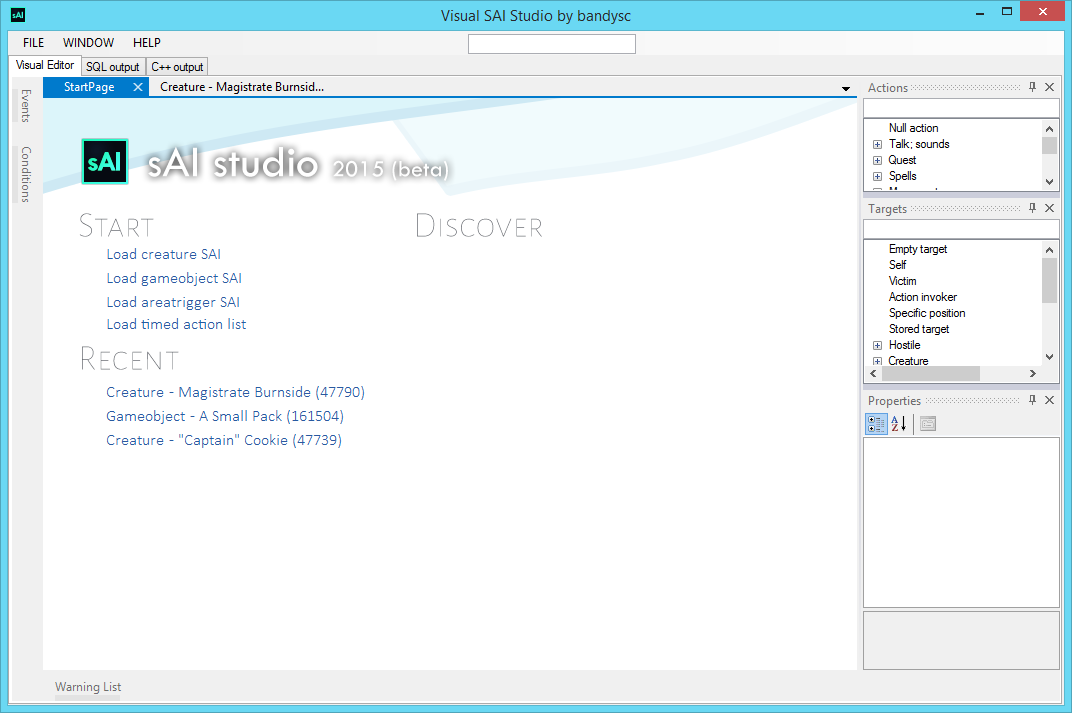
Task: Select Self in Targets list
Action: (x=898, y=265)
